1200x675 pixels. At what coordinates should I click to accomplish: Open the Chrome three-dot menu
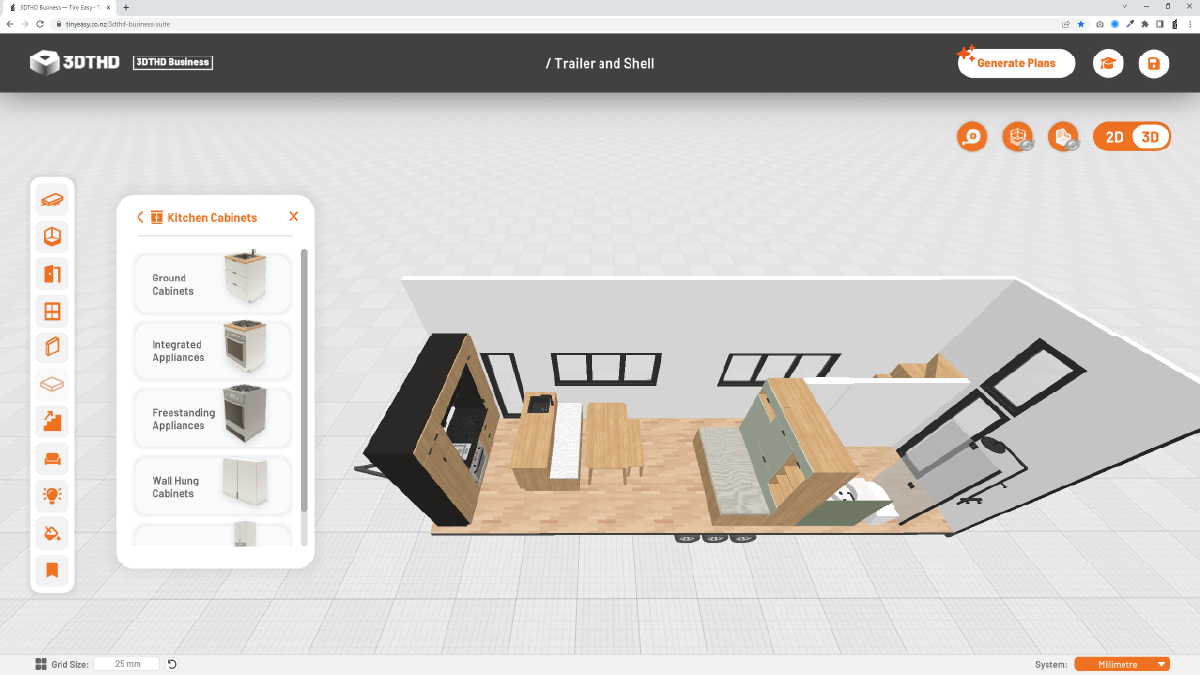click(x=1189, y=24)
